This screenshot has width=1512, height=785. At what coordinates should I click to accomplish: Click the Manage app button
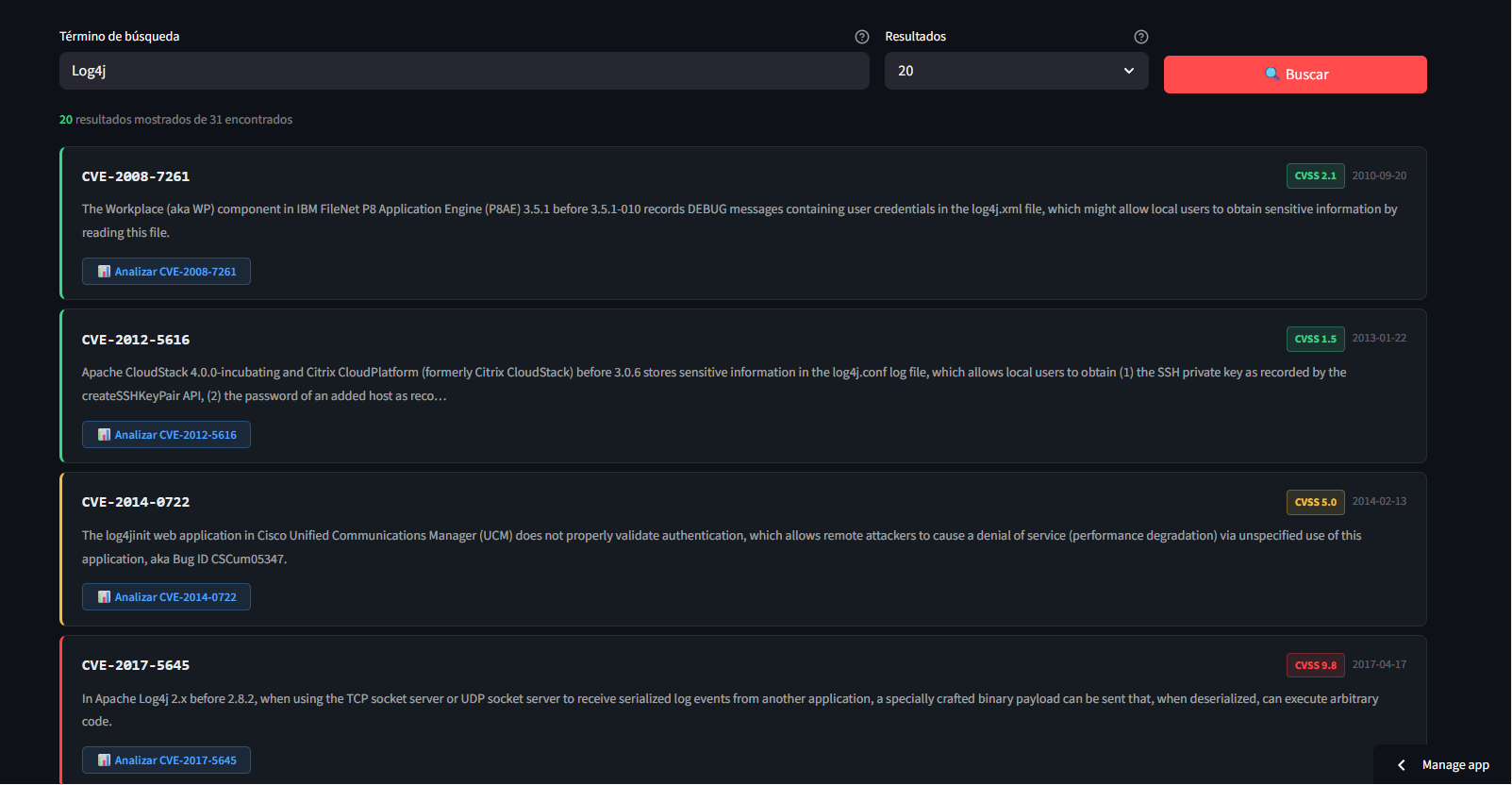(x=1455, y=765)
